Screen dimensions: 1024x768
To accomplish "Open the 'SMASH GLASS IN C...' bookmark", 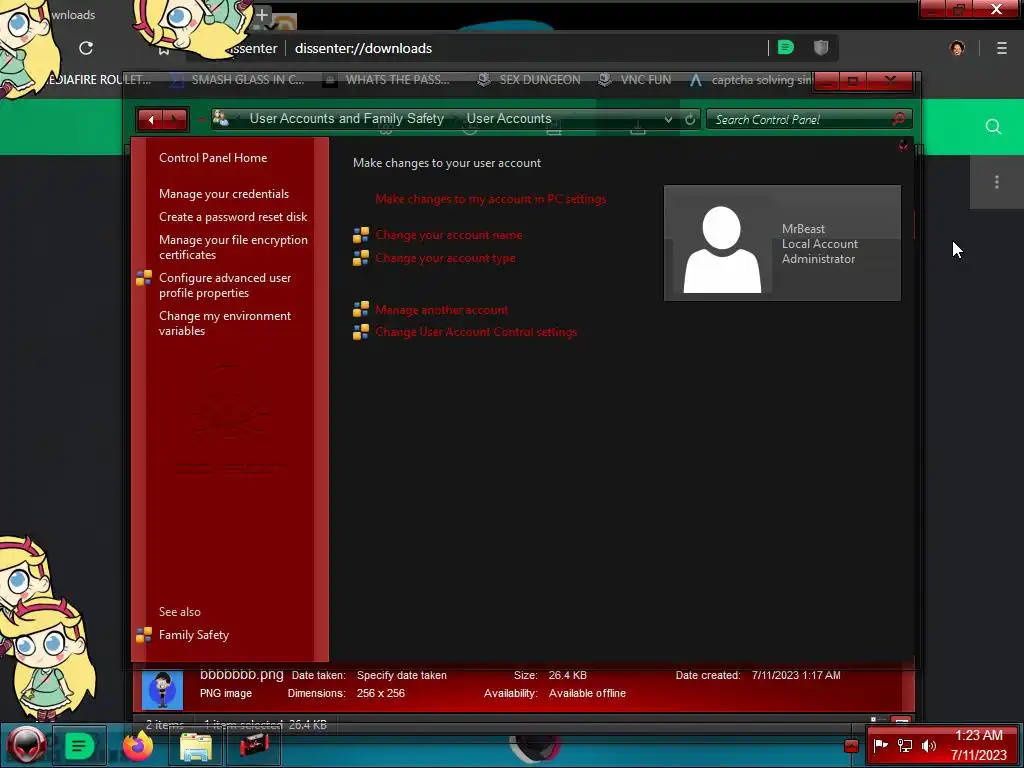I will point(237,80).
